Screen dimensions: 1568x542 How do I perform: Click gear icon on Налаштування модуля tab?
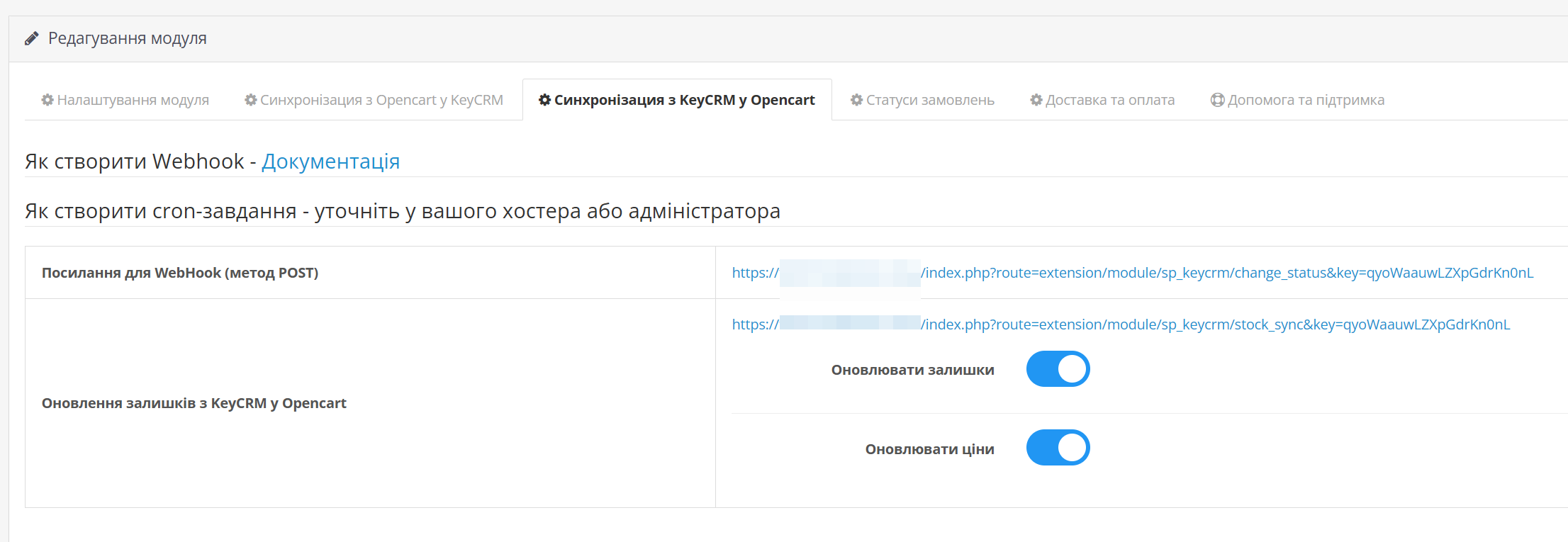[47, 100]
